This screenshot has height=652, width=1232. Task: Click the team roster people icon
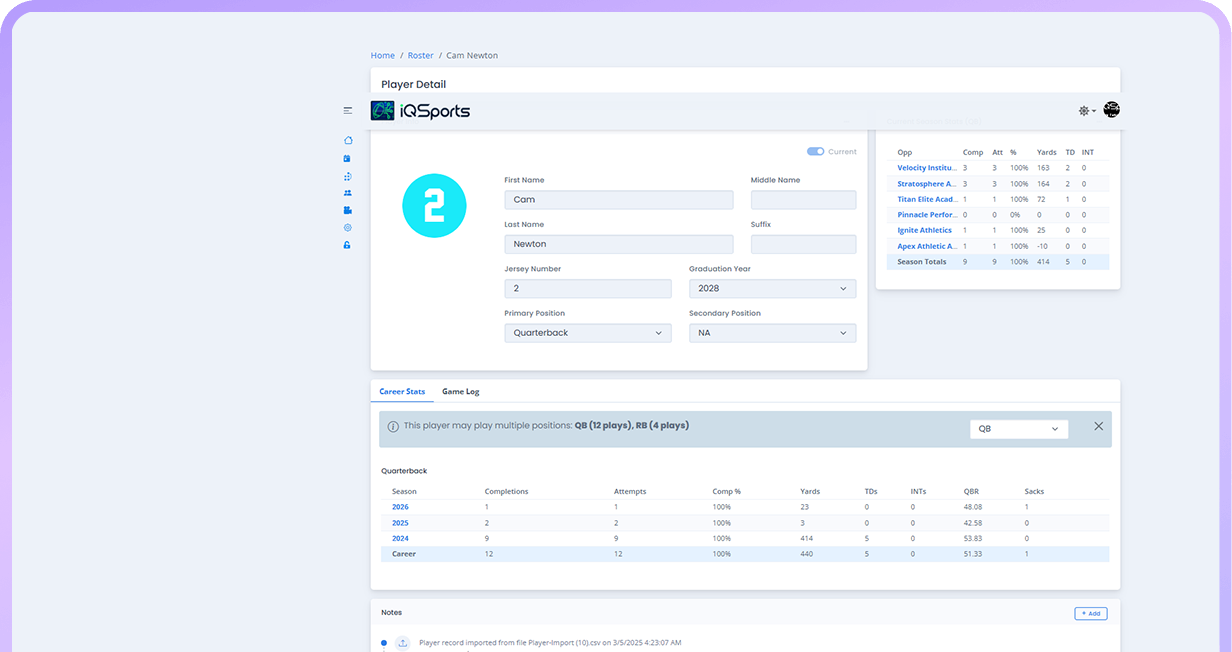pyautogui.click(x=348, y=193)
